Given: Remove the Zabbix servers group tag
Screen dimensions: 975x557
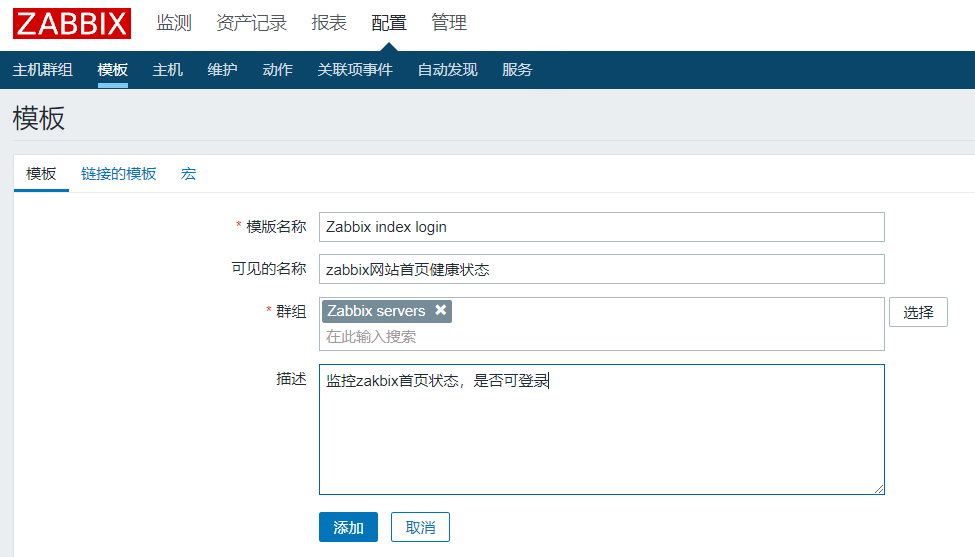Looking at the screenshot, I should [x=440, y=310].
